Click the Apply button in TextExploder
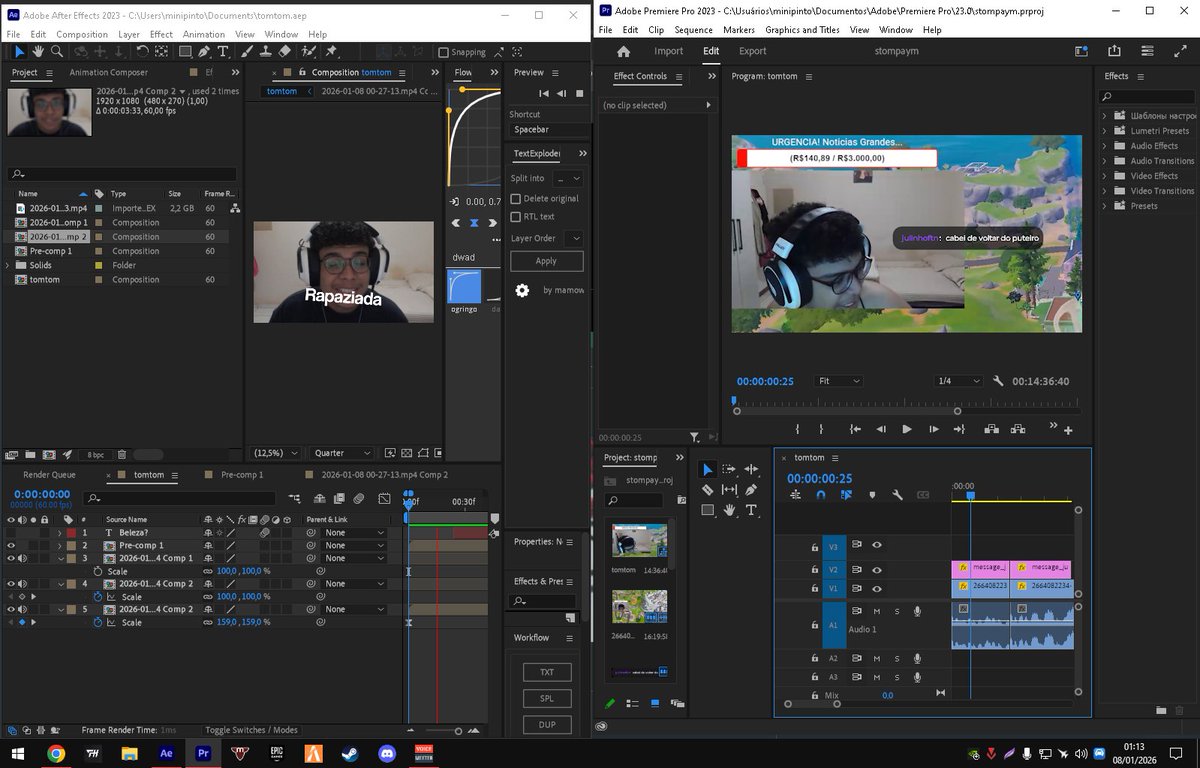The height and width of the screenshot is (768, 1200). click(546, 261)
